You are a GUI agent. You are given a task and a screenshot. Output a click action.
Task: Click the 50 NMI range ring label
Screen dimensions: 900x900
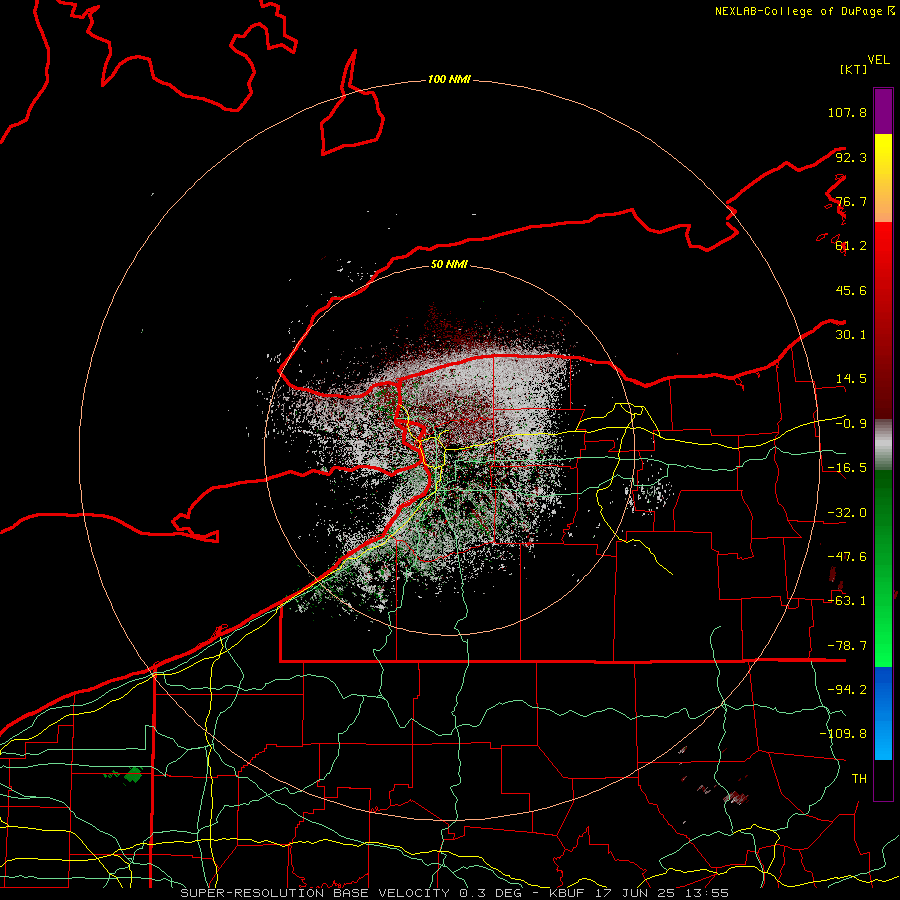tap(449, 264)
